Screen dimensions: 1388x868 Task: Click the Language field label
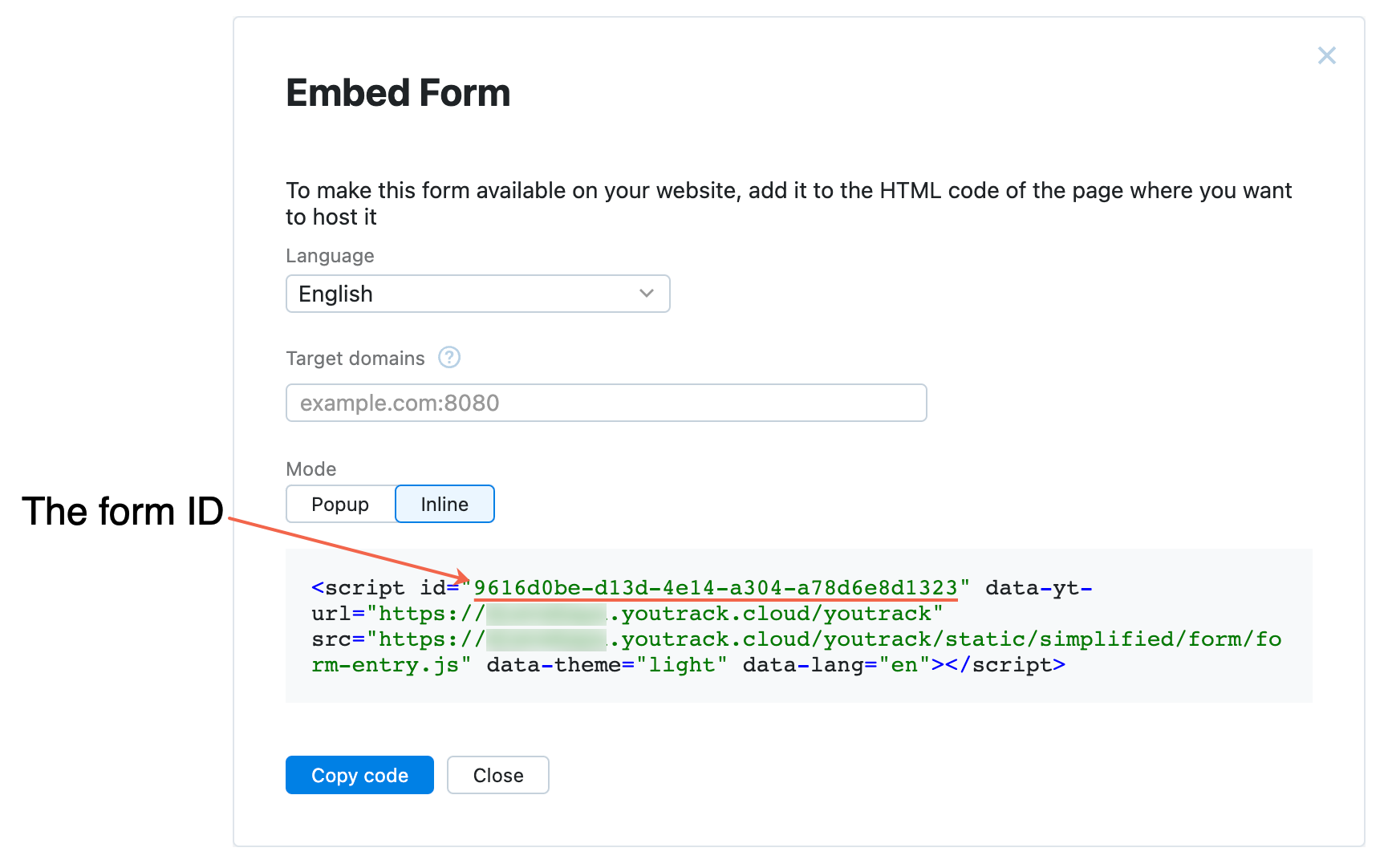[x=330, y=256]
